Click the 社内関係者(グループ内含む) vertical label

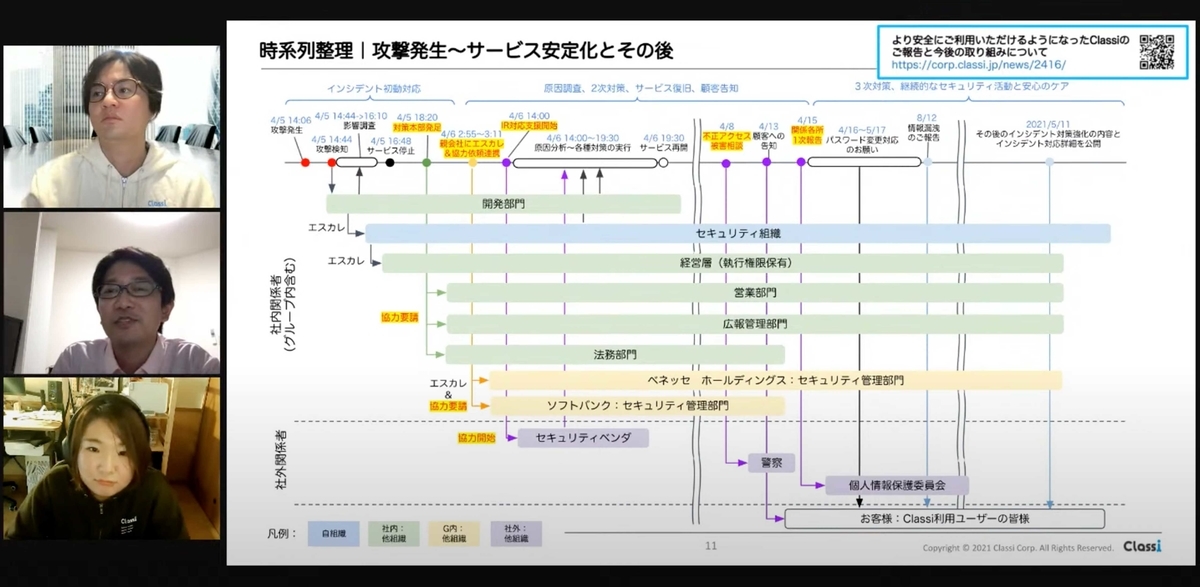[x=282, y=306]
